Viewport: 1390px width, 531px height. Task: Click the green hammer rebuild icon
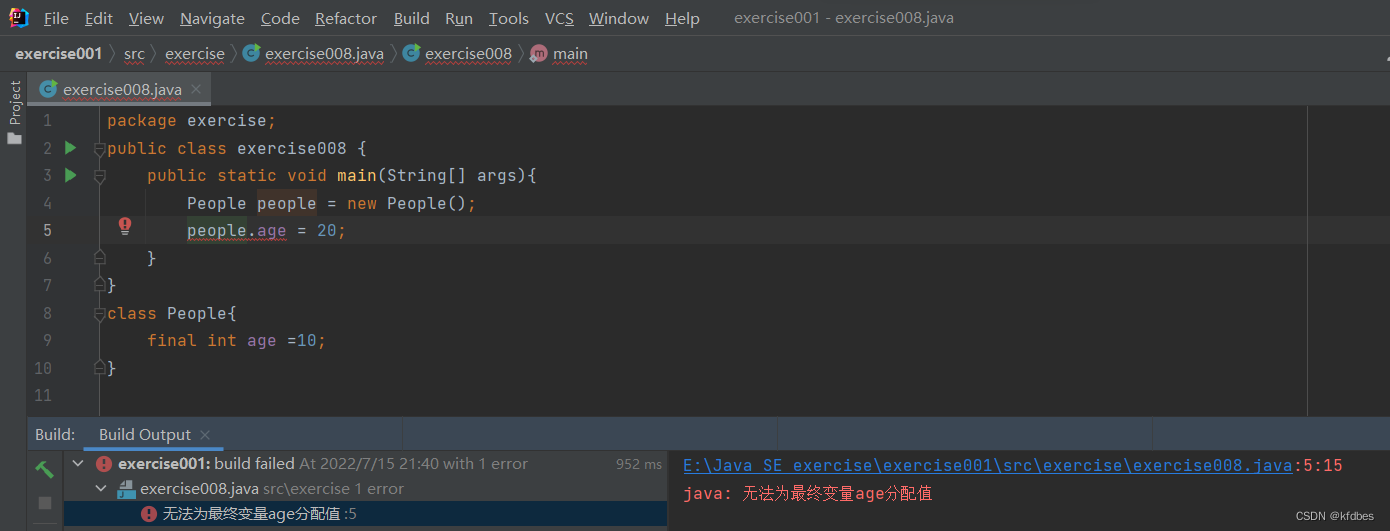pyautogui.click(x=44, y=468)
